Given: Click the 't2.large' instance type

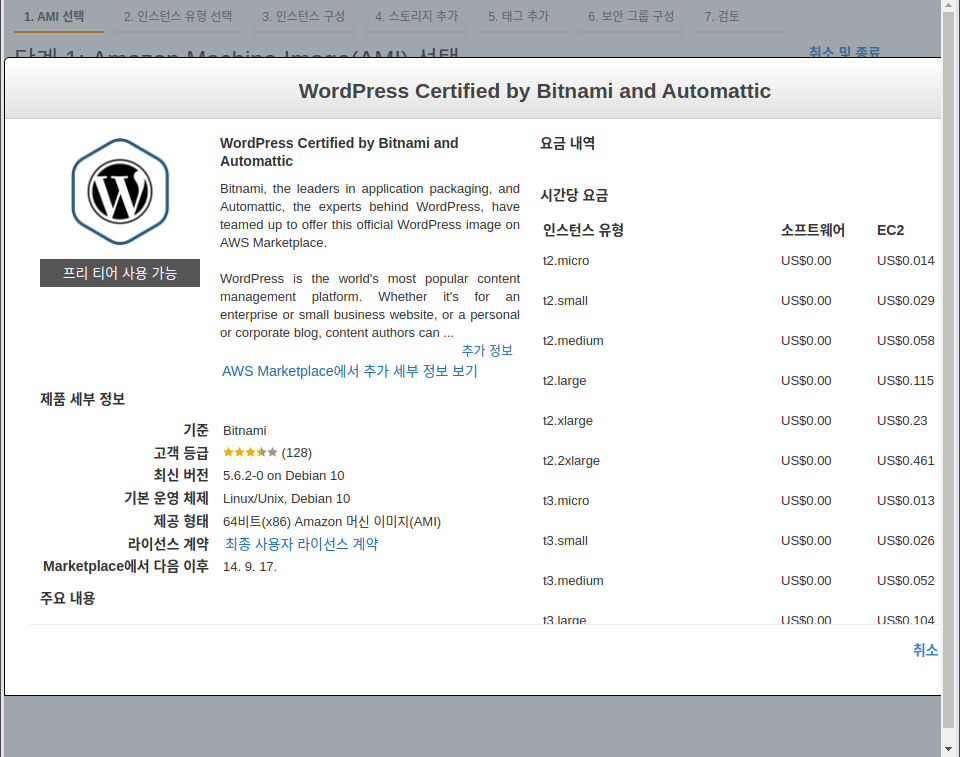Looking at the screenshot, I should click(x=564, y=381).
